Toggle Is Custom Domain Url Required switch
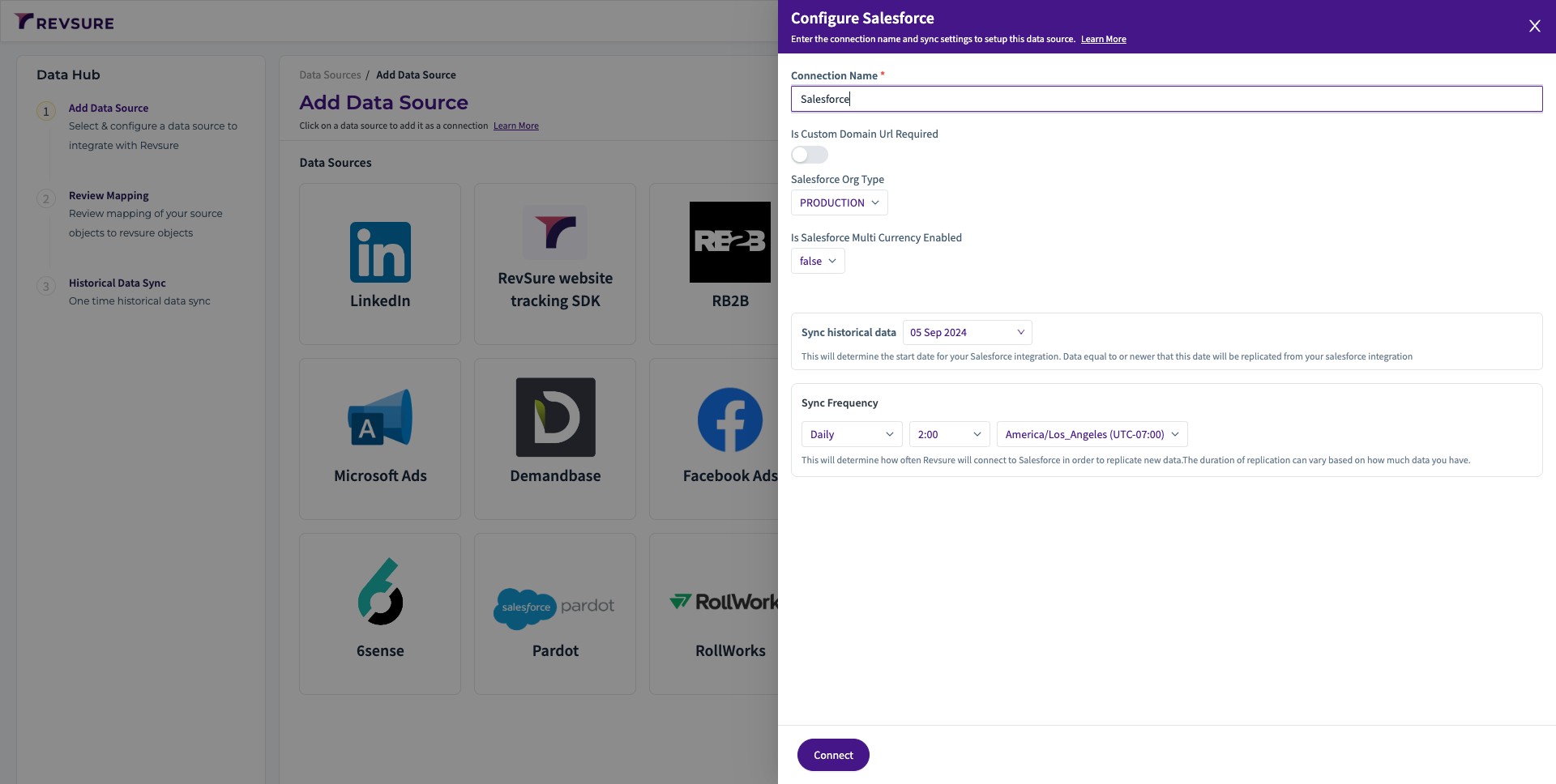 (x=810, y=155)
